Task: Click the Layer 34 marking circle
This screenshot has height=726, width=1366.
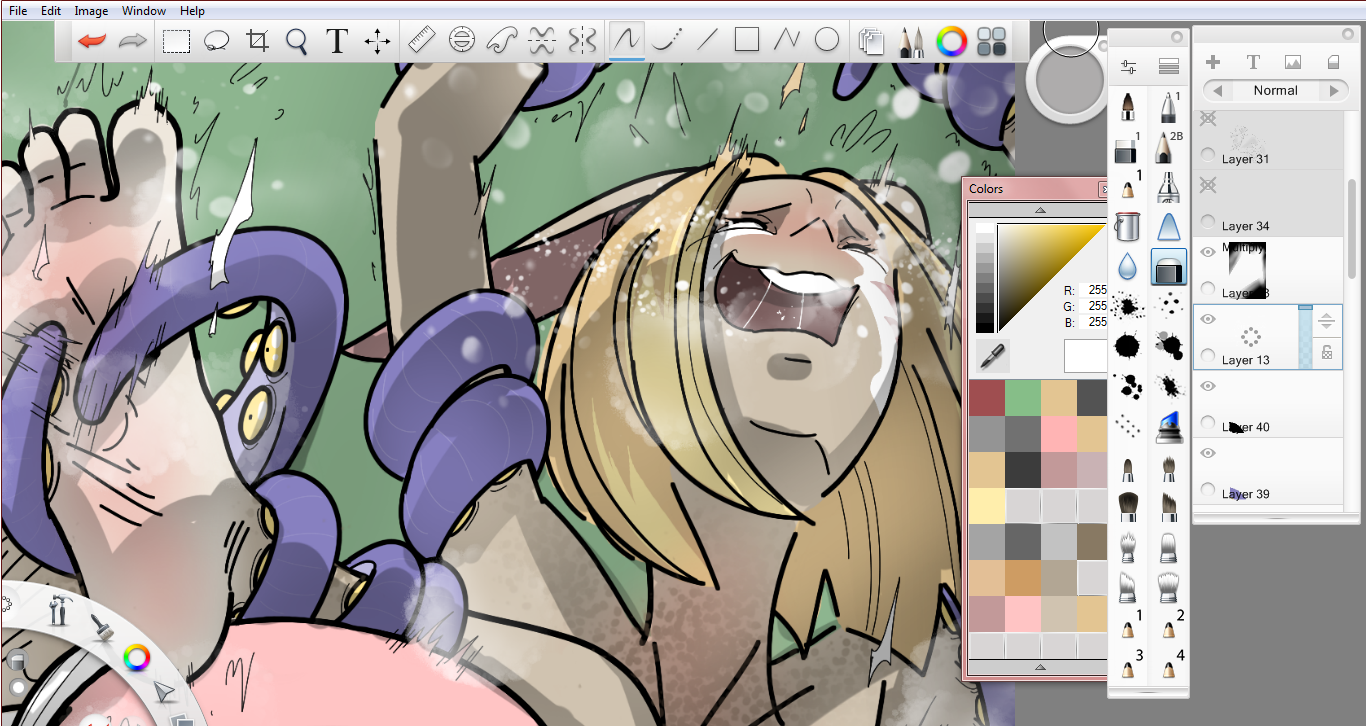Action: coord(1208,223)
